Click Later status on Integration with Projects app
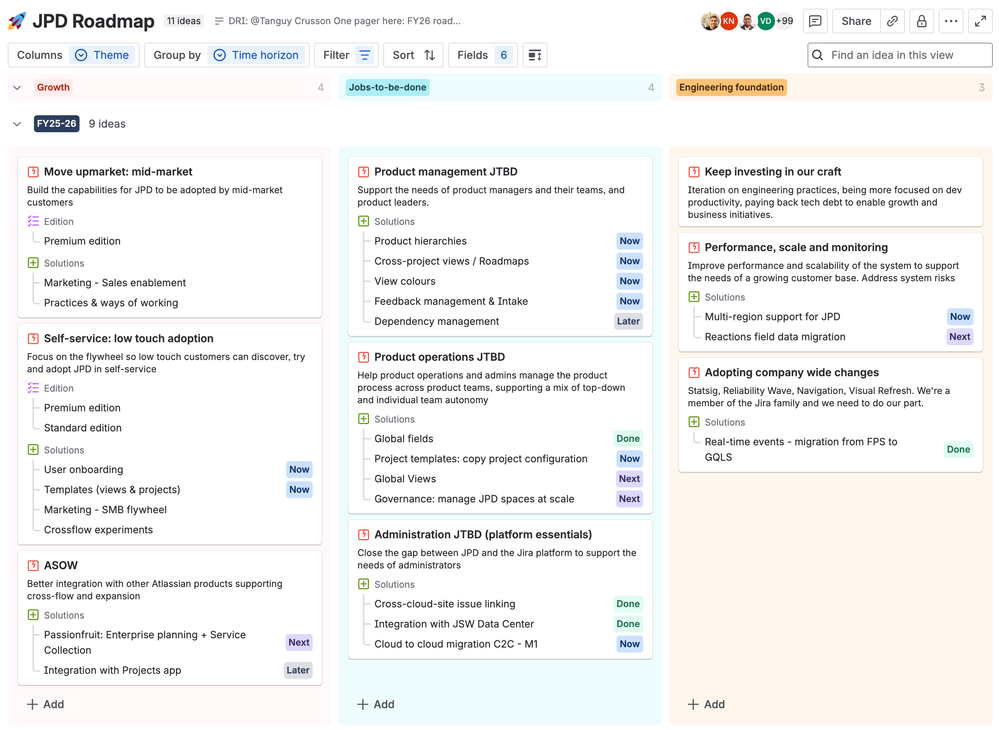The height and width of the screenshot is (730, 999). (x=298, y=671)
